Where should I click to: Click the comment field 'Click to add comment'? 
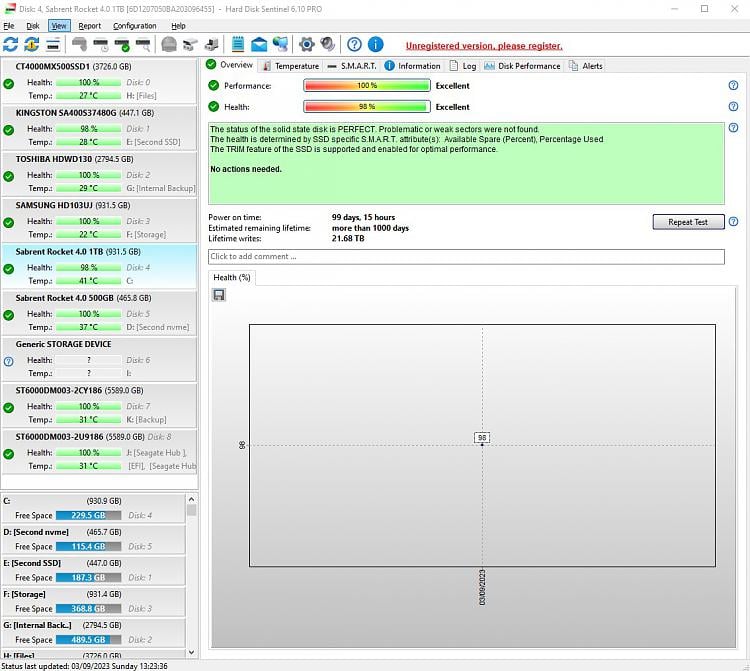coord(466,256)
